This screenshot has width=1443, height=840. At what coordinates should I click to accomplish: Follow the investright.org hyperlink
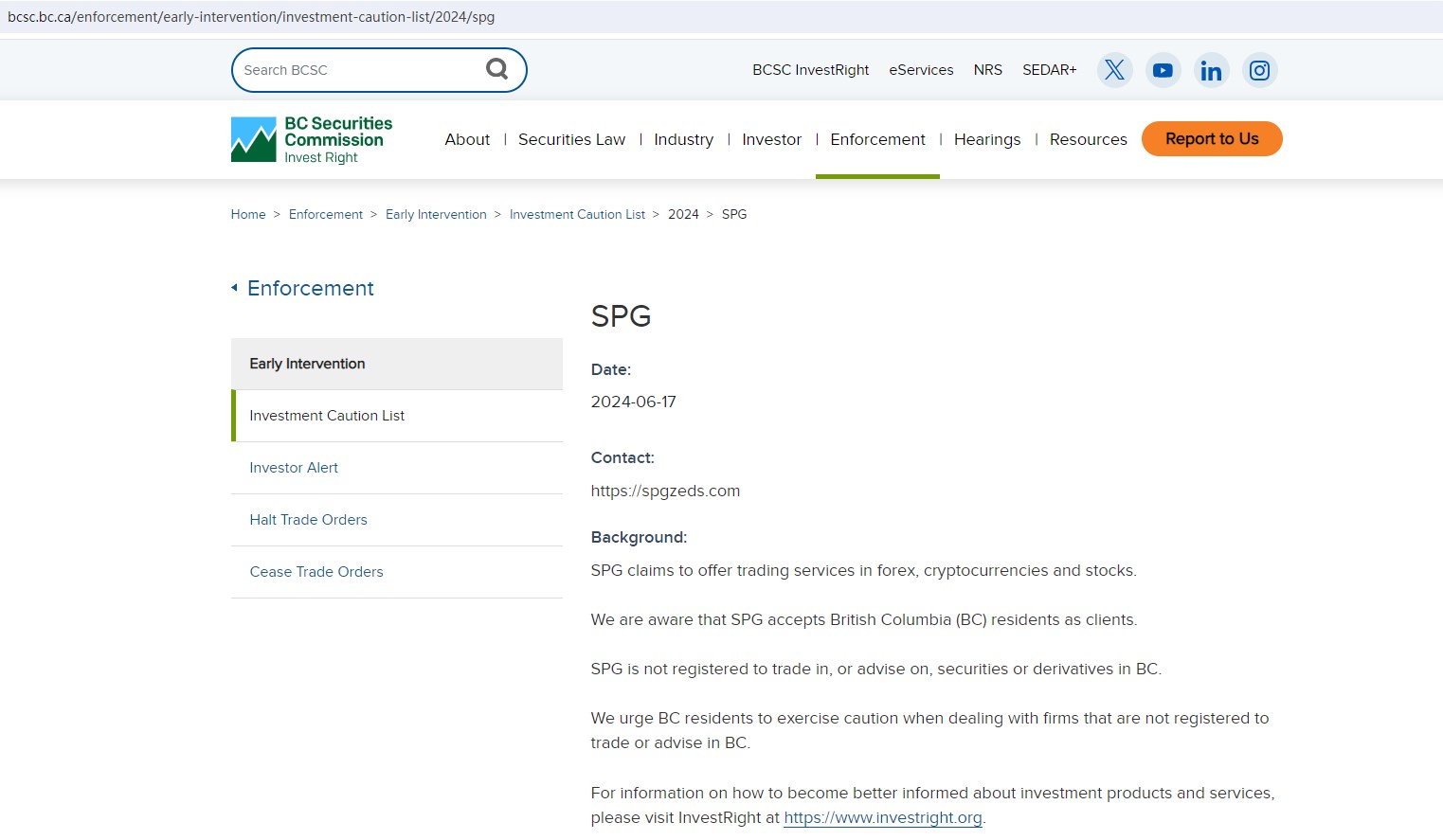pos(882,817)
